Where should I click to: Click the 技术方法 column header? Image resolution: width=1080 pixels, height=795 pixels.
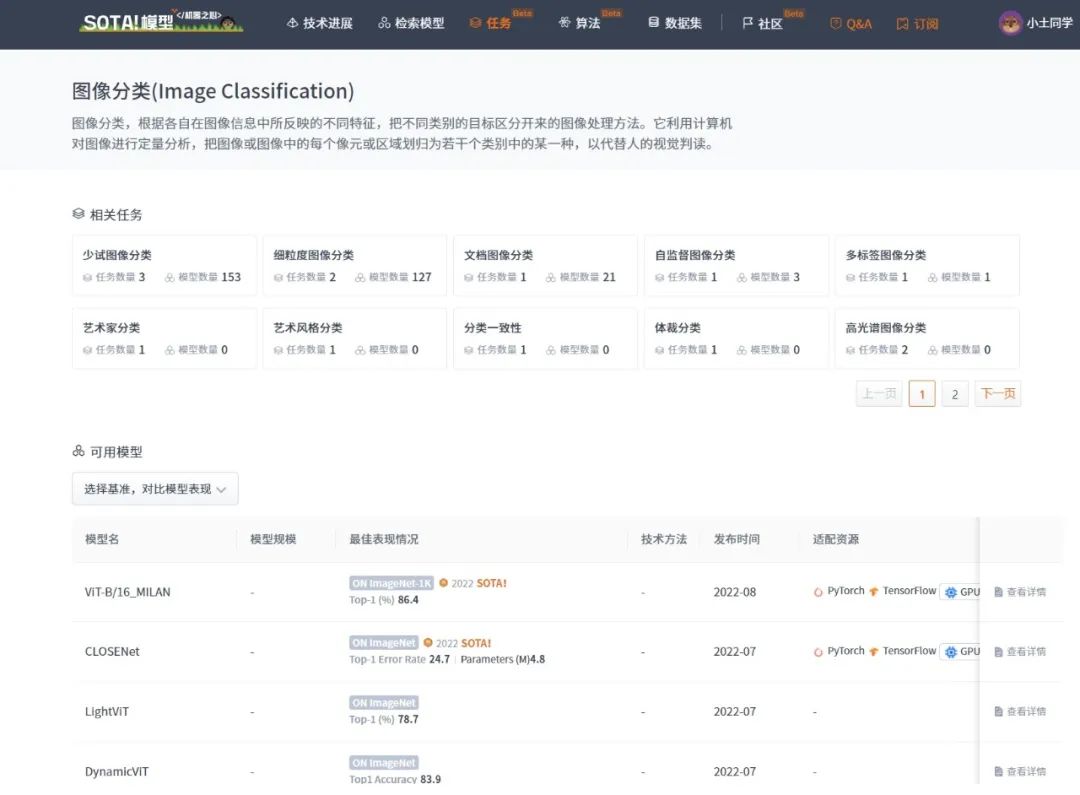(x=664, y=539)
